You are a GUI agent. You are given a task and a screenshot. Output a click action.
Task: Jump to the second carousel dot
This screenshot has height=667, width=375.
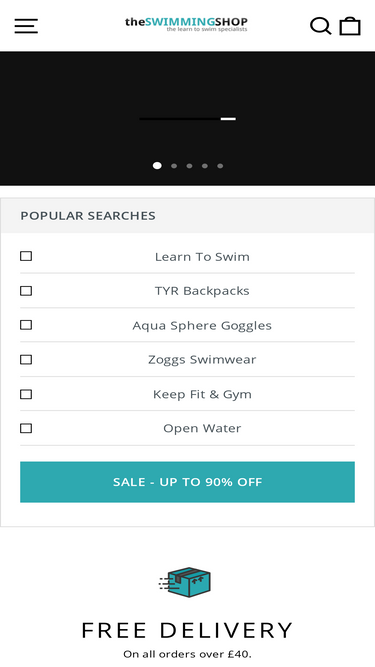tap(174, 166)
